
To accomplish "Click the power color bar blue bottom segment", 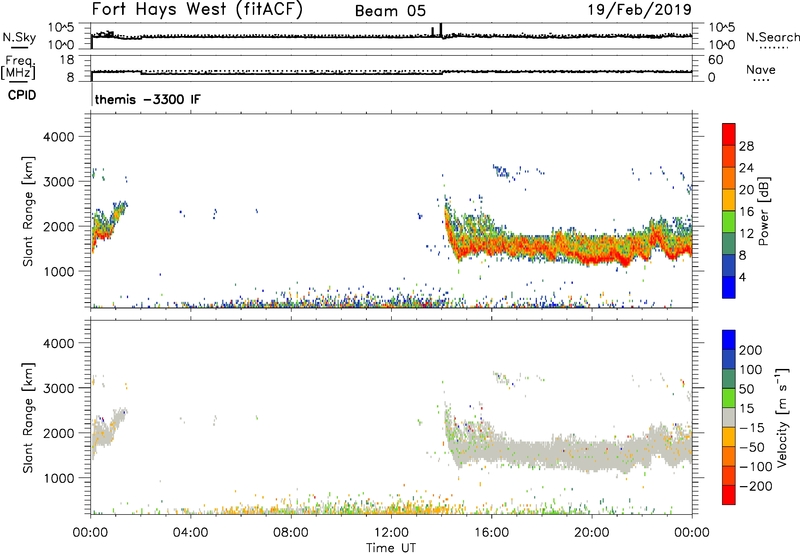I will point(729,287).
